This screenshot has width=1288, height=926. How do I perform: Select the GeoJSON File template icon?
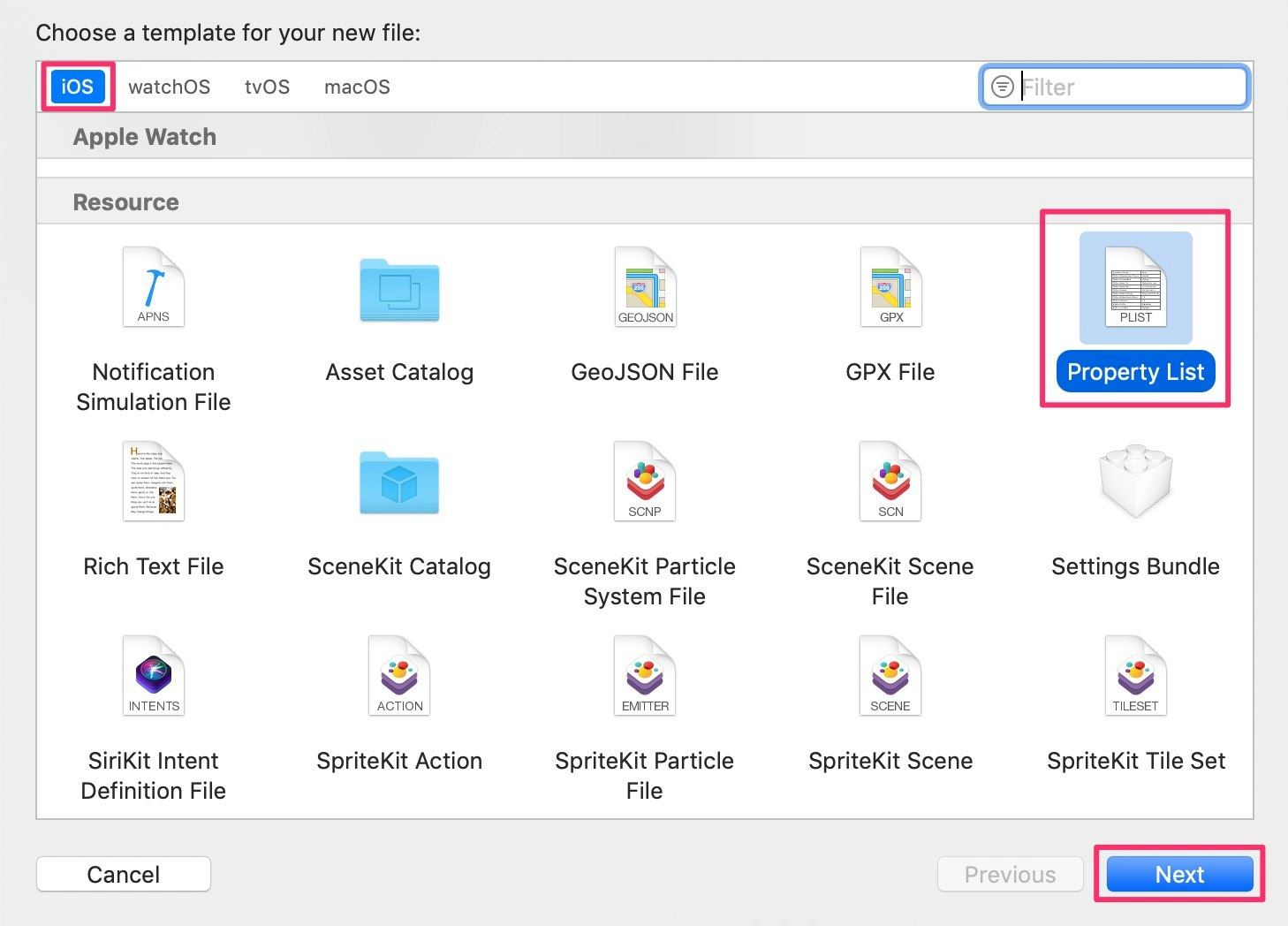tap(645, 287)
